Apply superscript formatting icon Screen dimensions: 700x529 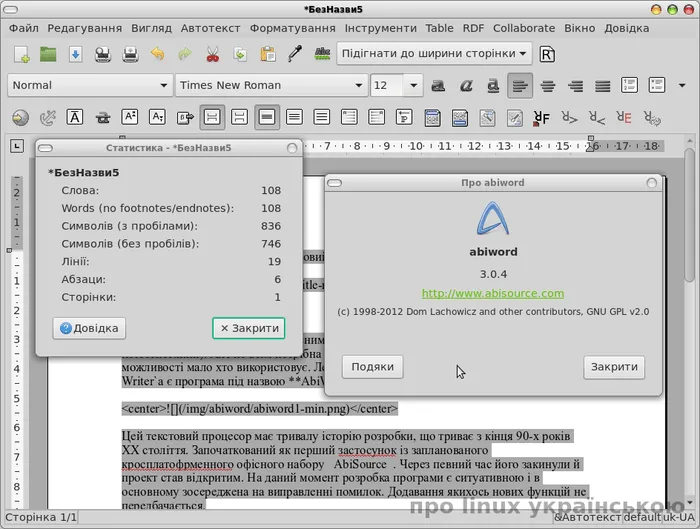(129, 118)
